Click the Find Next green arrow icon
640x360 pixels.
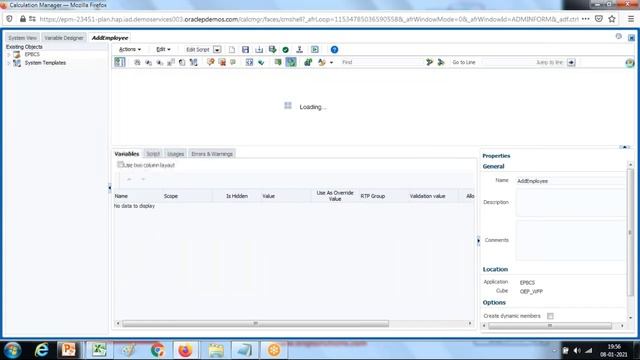pos(429,62)
